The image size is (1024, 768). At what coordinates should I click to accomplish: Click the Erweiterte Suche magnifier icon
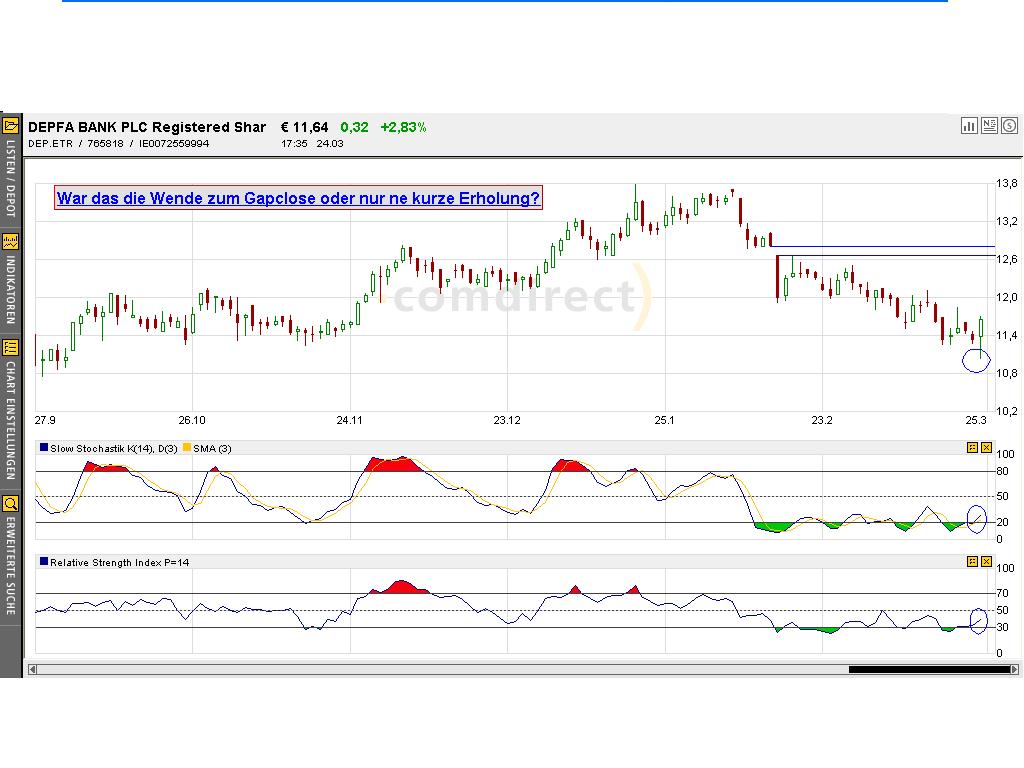click(11, 503)
